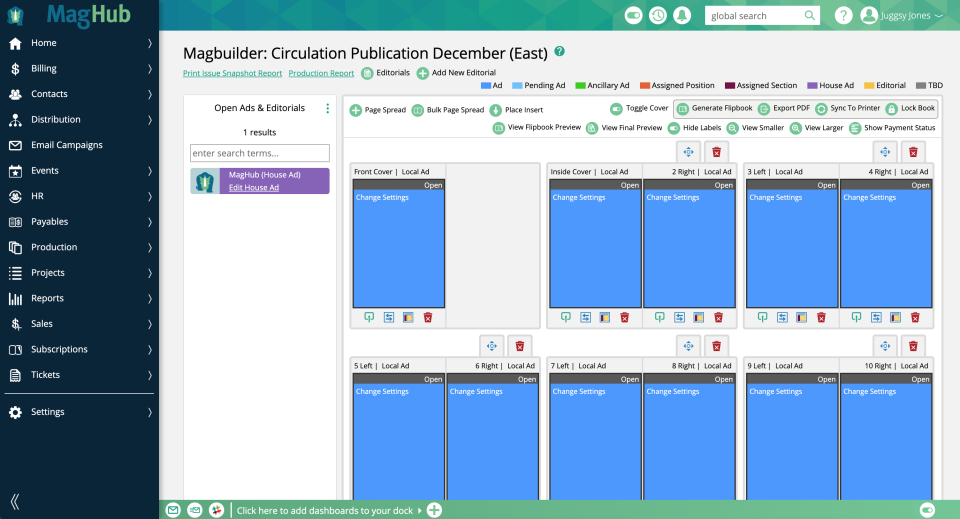Click Edit House Ad link
Screen dimensions: 960x519
[253, 188]
